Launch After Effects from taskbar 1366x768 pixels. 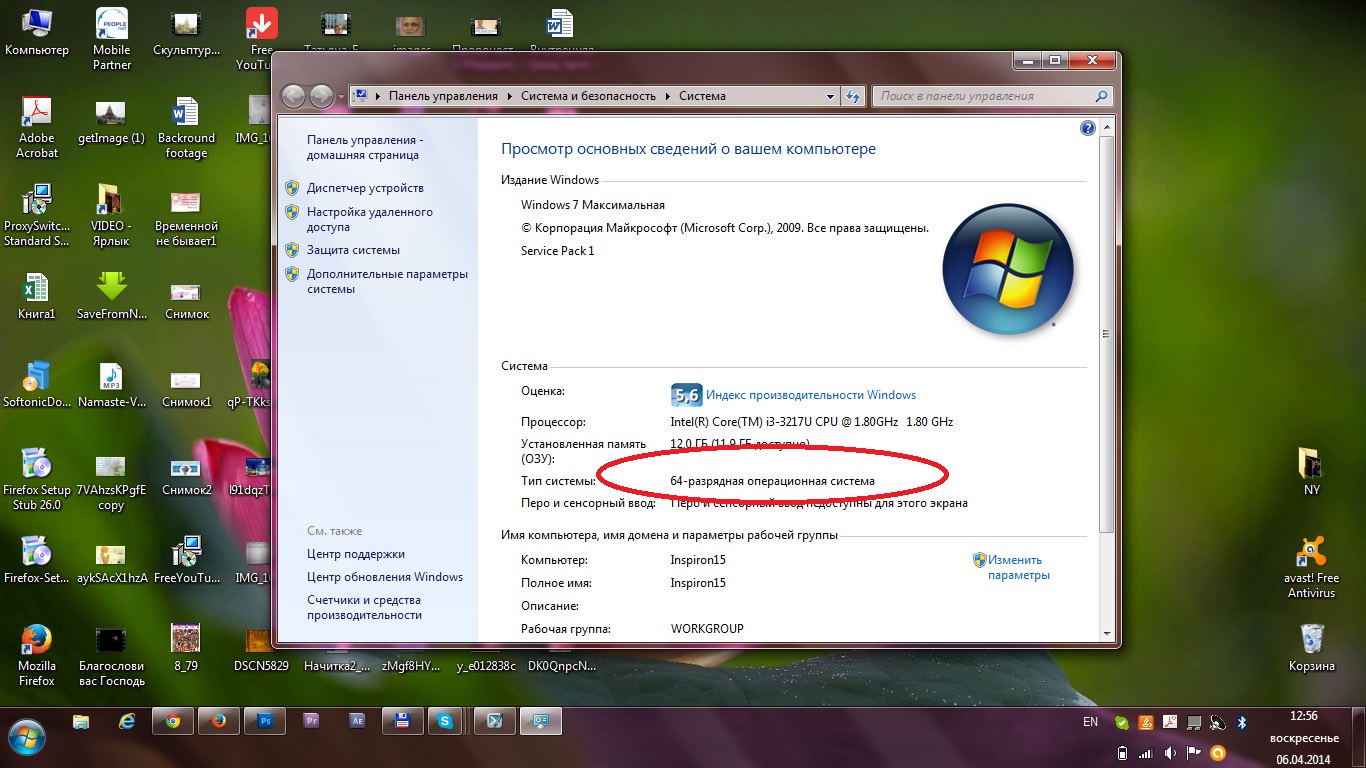point(357,720)
